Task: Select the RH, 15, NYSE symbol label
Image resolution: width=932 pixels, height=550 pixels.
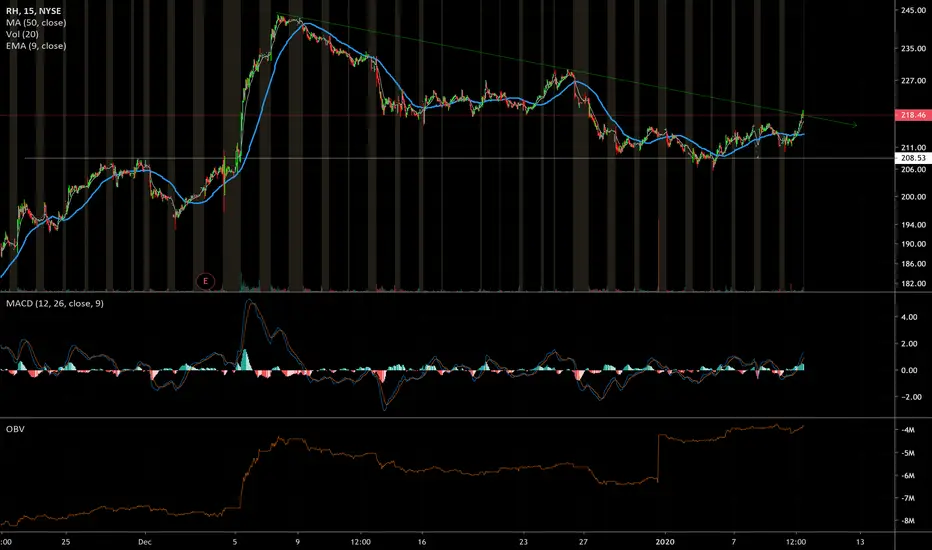Action: click(x=33, y=11)
